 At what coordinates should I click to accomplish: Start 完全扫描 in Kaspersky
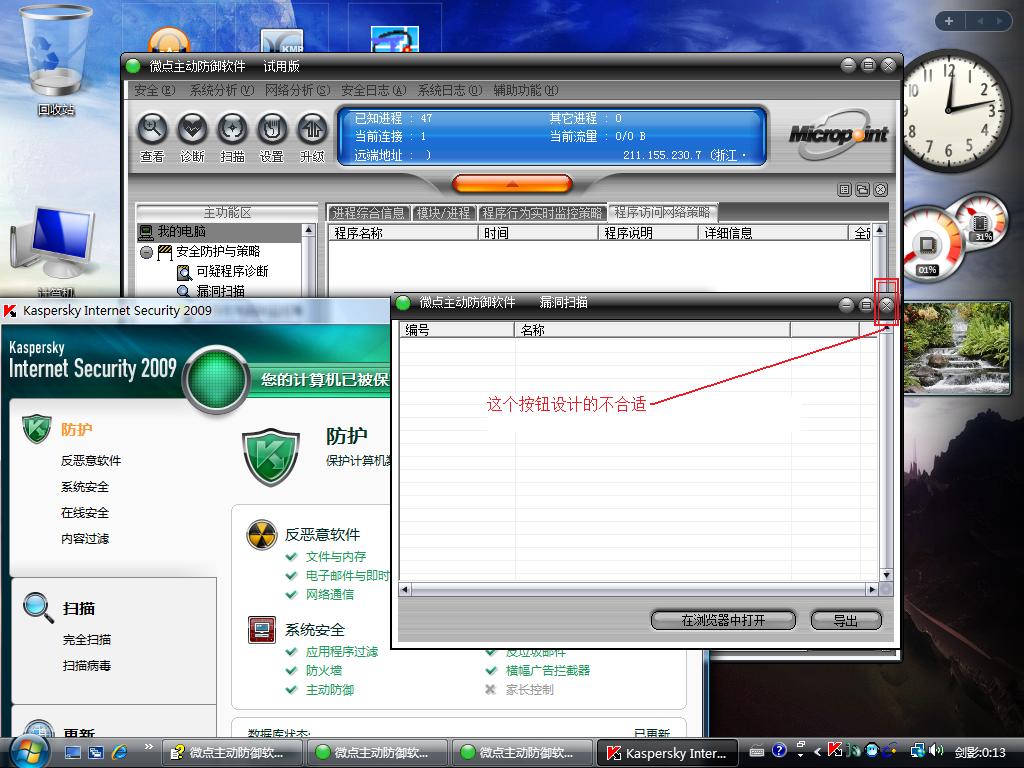(87, 639)
